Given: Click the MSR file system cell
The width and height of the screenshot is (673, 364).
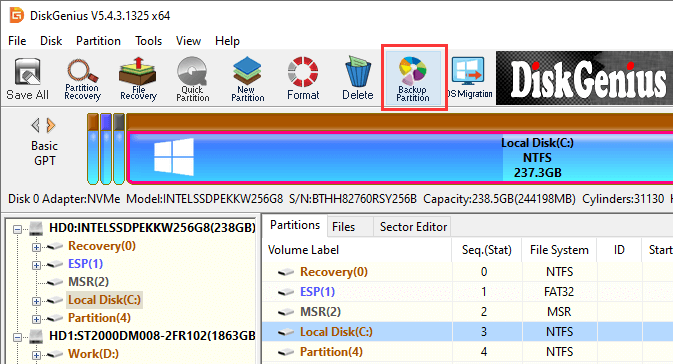Looking at the screenshot, I should (559, 312).
